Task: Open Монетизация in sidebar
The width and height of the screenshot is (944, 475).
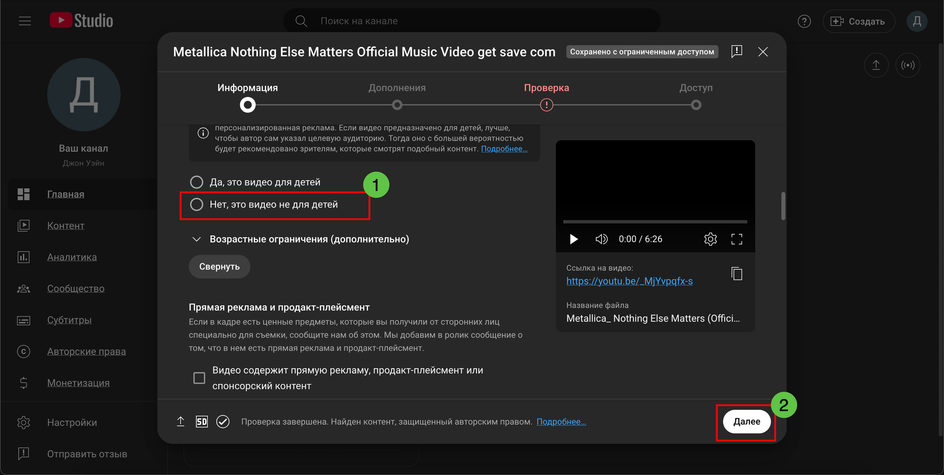Action: pos(78,383)
